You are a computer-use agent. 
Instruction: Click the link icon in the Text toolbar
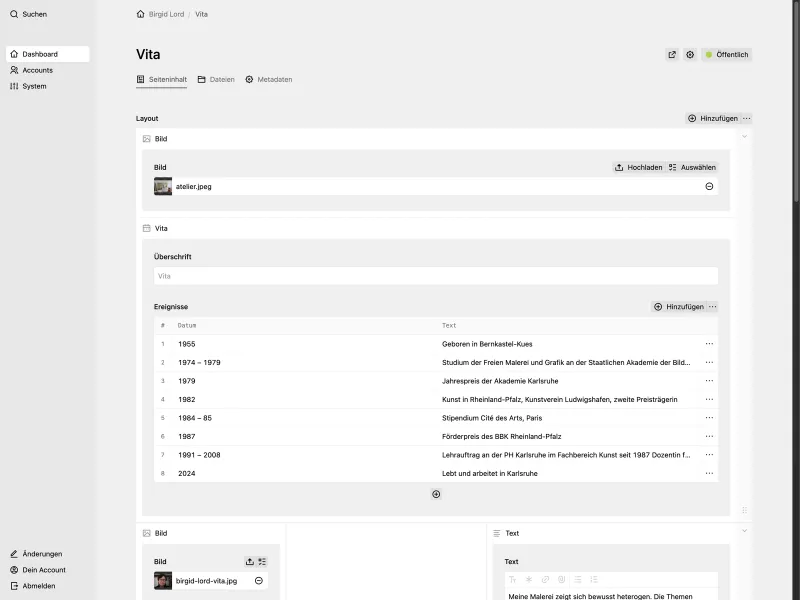544,578
